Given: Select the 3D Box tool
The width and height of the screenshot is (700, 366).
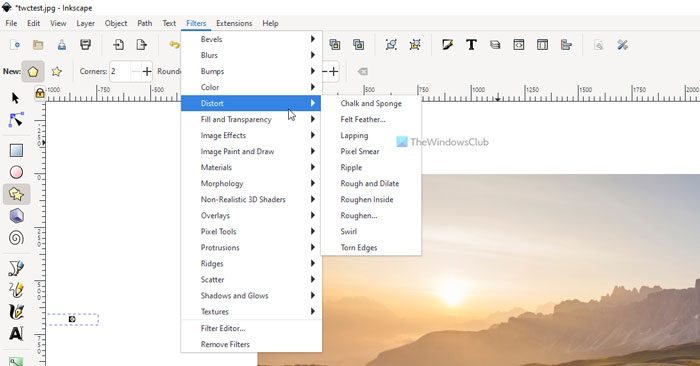Looking at the screenshot, I should tap(16, 216).
